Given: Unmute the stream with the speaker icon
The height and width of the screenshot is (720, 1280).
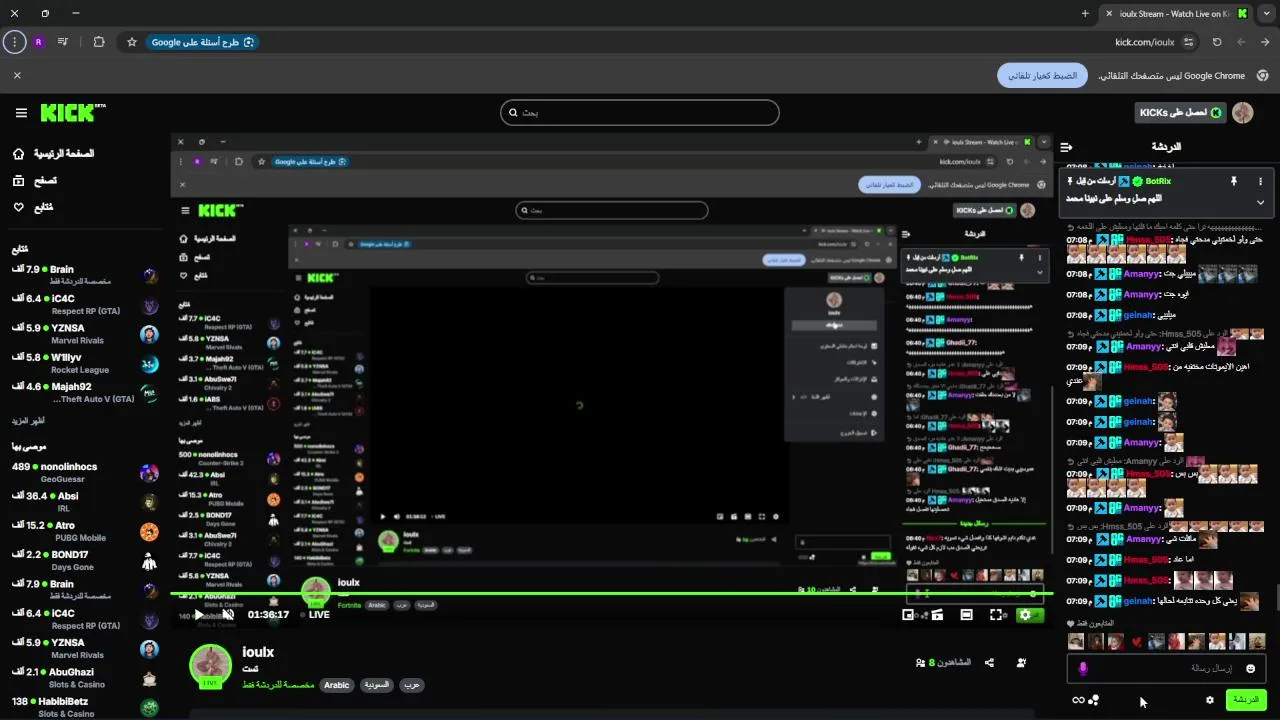Looking at the screenshot, I should [228, 614].
